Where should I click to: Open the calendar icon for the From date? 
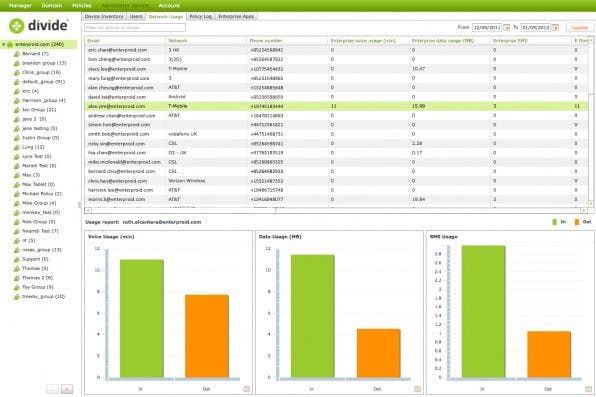click(506, 28)
